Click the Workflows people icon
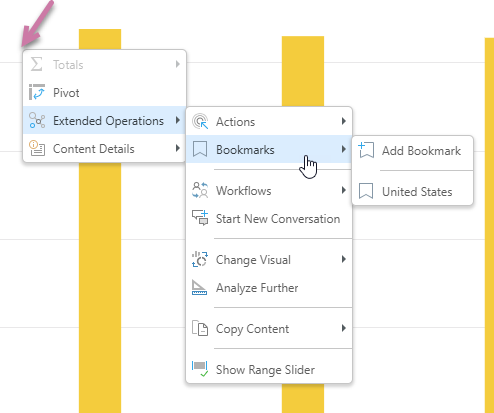This screenshot has height=413, width=494. point(200,190)
